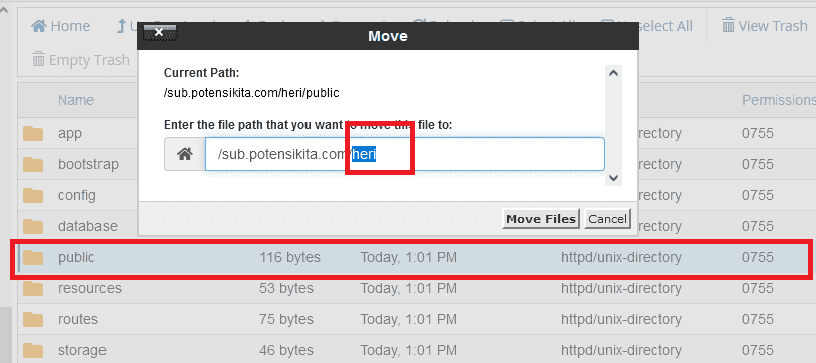Click the home icon beside the path field

(x=185, y=154)
